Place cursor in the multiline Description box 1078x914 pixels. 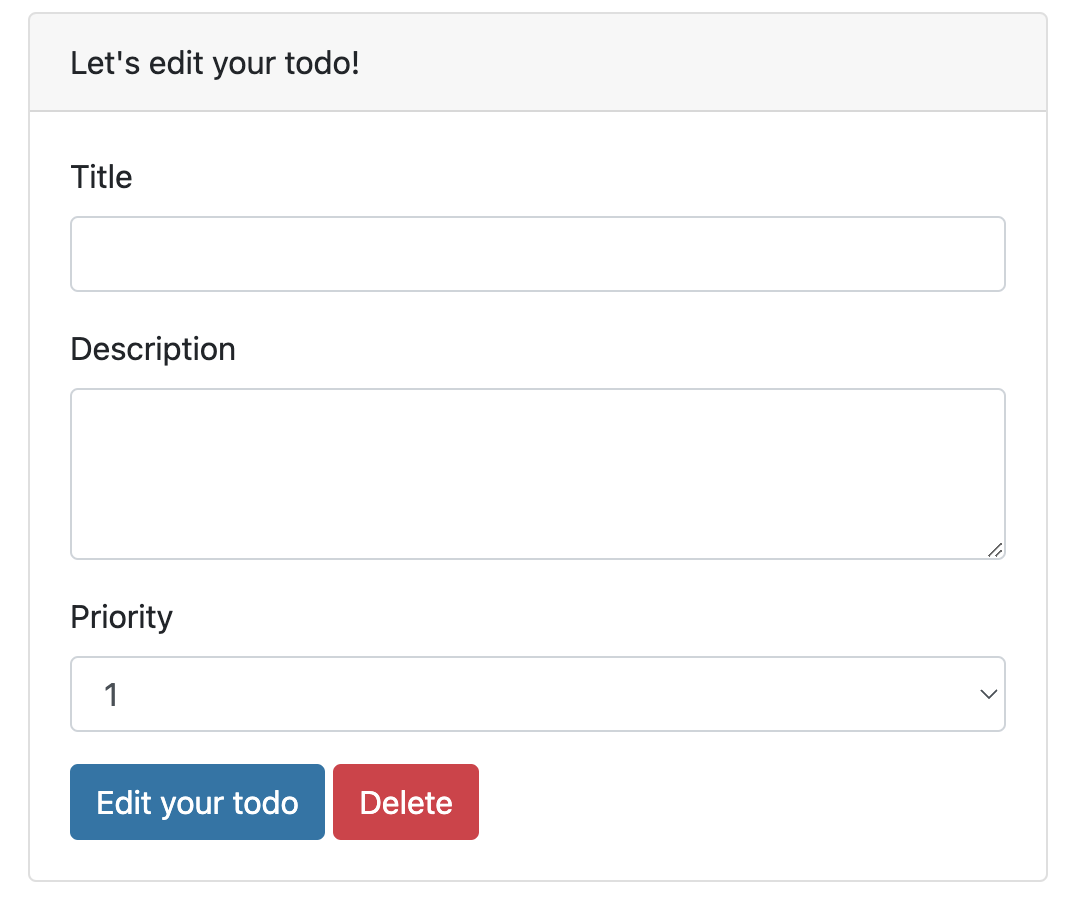(x=537, y=473)
